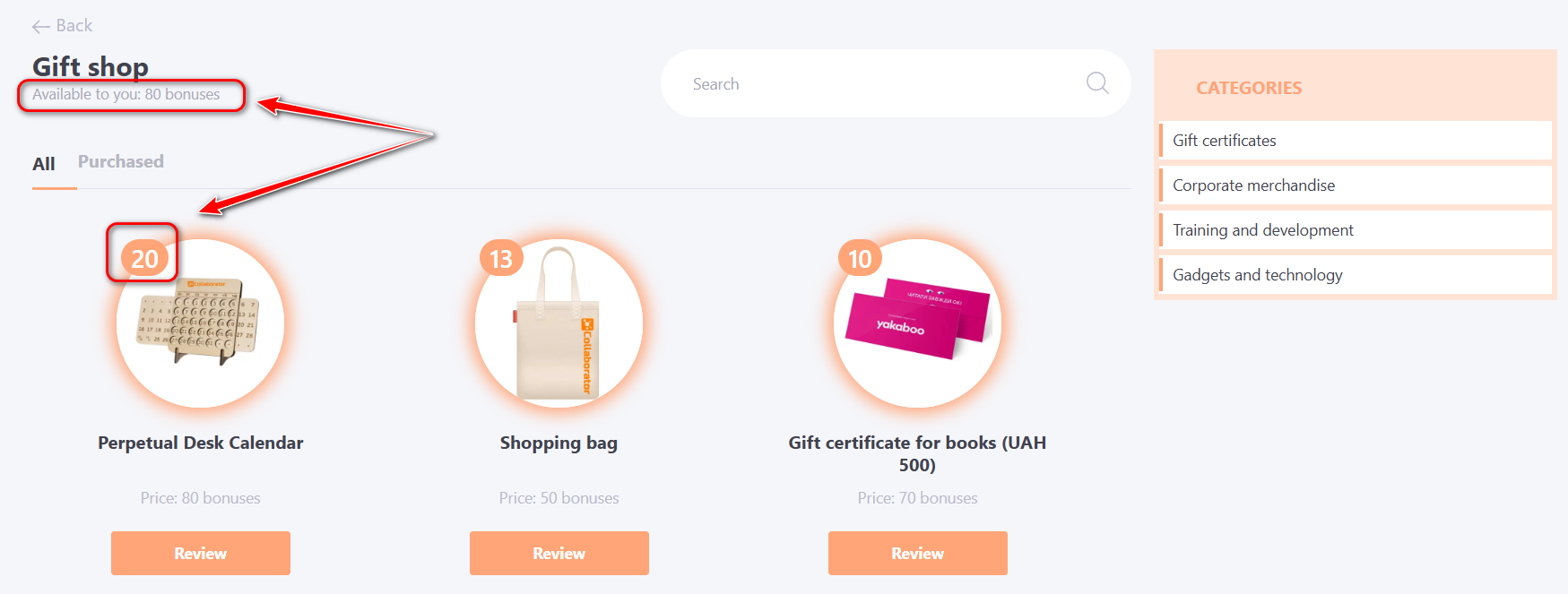
Task: Choose the Corporate merchandise category
Action: tap(1253, 185)
